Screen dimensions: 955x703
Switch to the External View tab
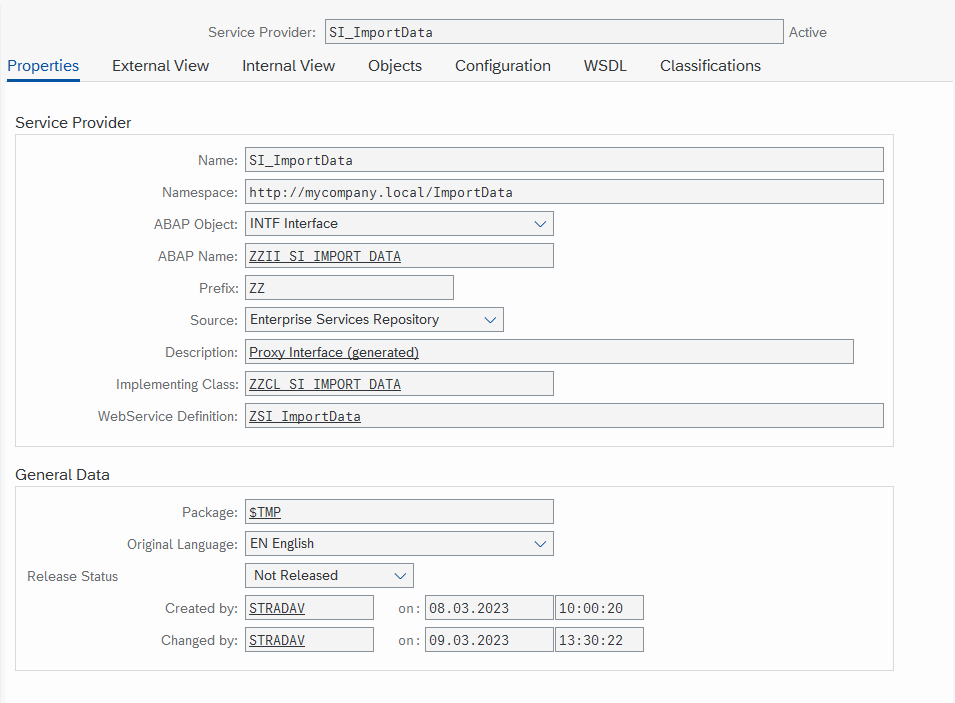pos(160,66)
